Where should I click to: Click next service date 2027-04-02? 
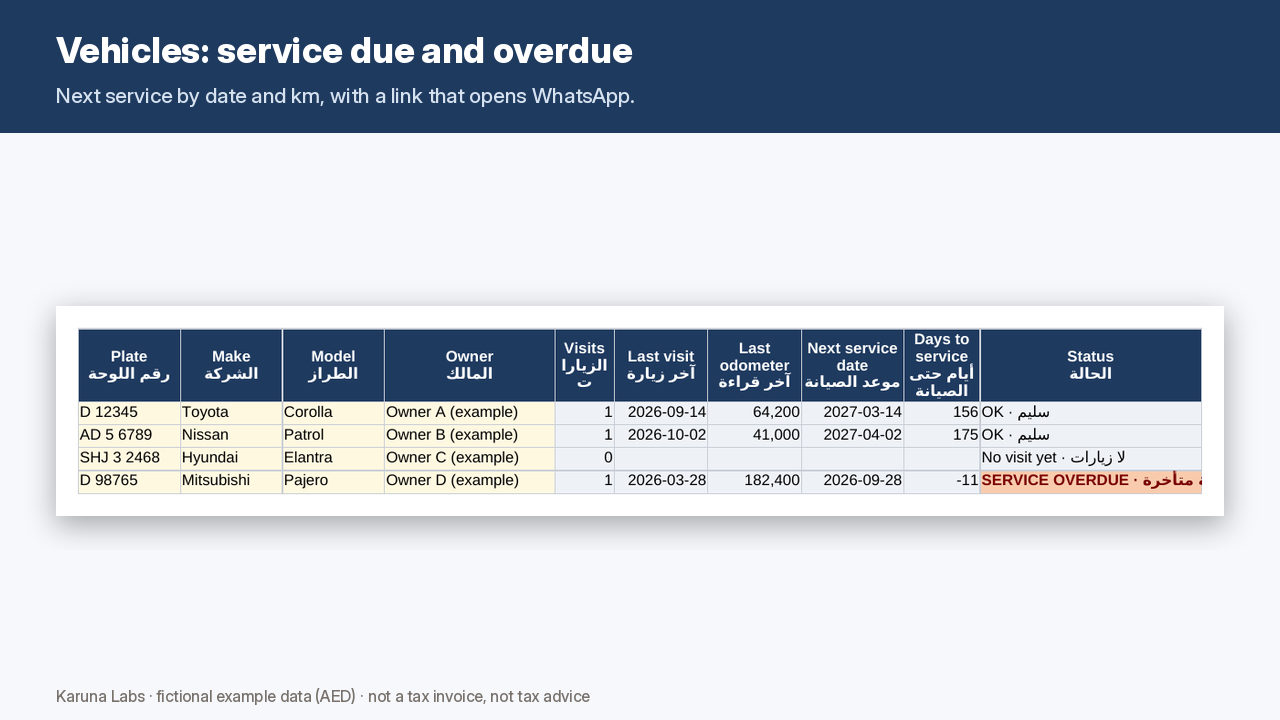pyautogui.click(x=852, y=436)
